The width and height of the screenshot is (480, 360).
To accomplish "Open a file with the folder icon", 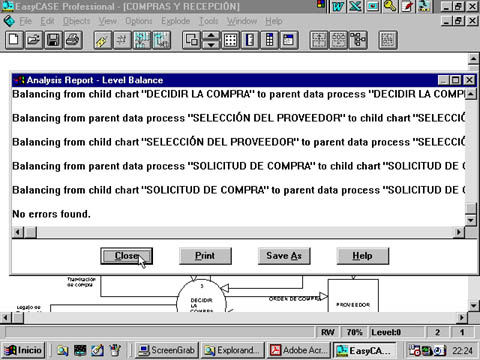I will 34,40.
